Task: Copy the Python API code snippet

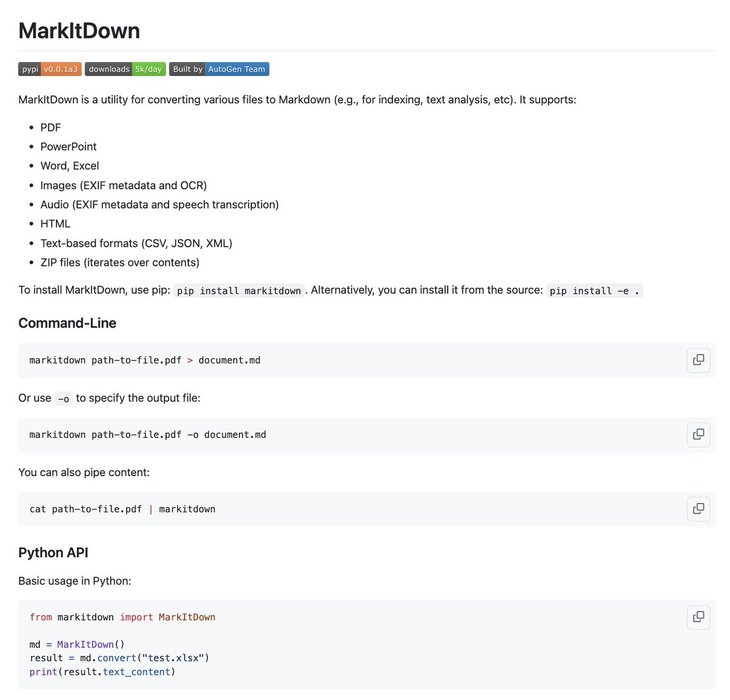Action: click(x=698, y=617)
